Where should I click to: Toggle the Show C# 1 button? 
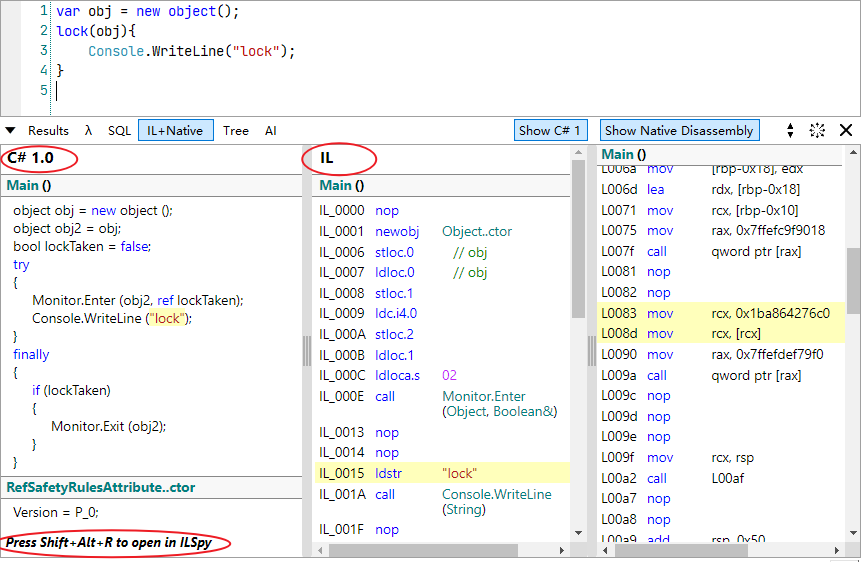550,131
